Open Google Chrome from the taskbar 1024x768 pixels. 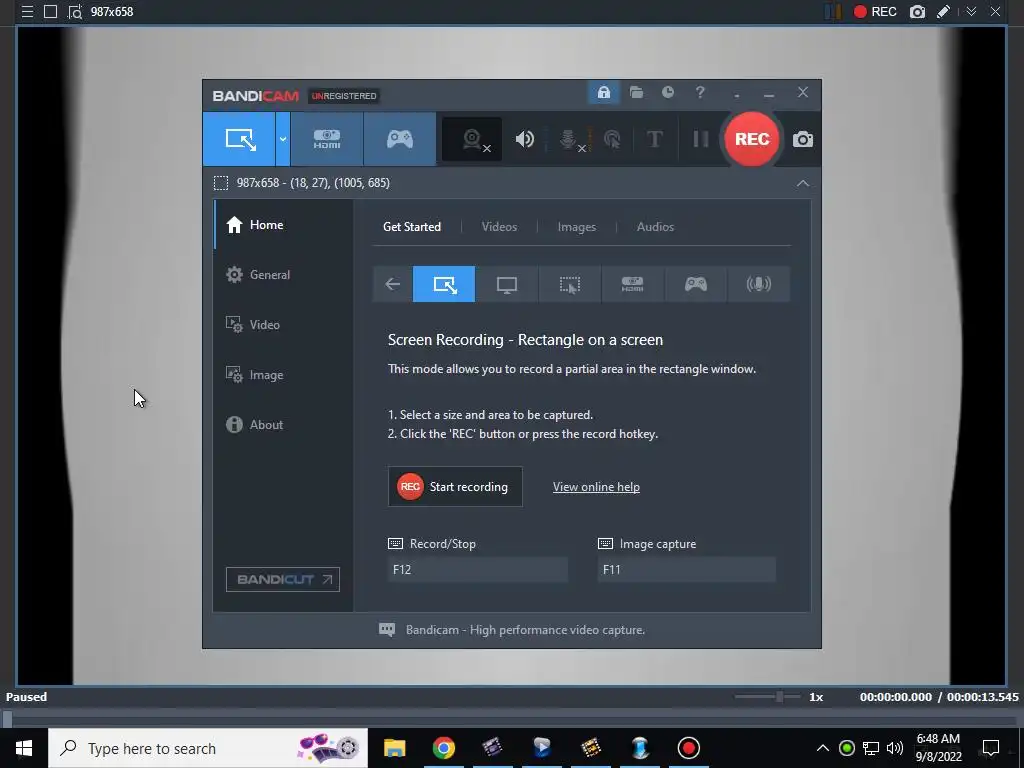(443, 748)
